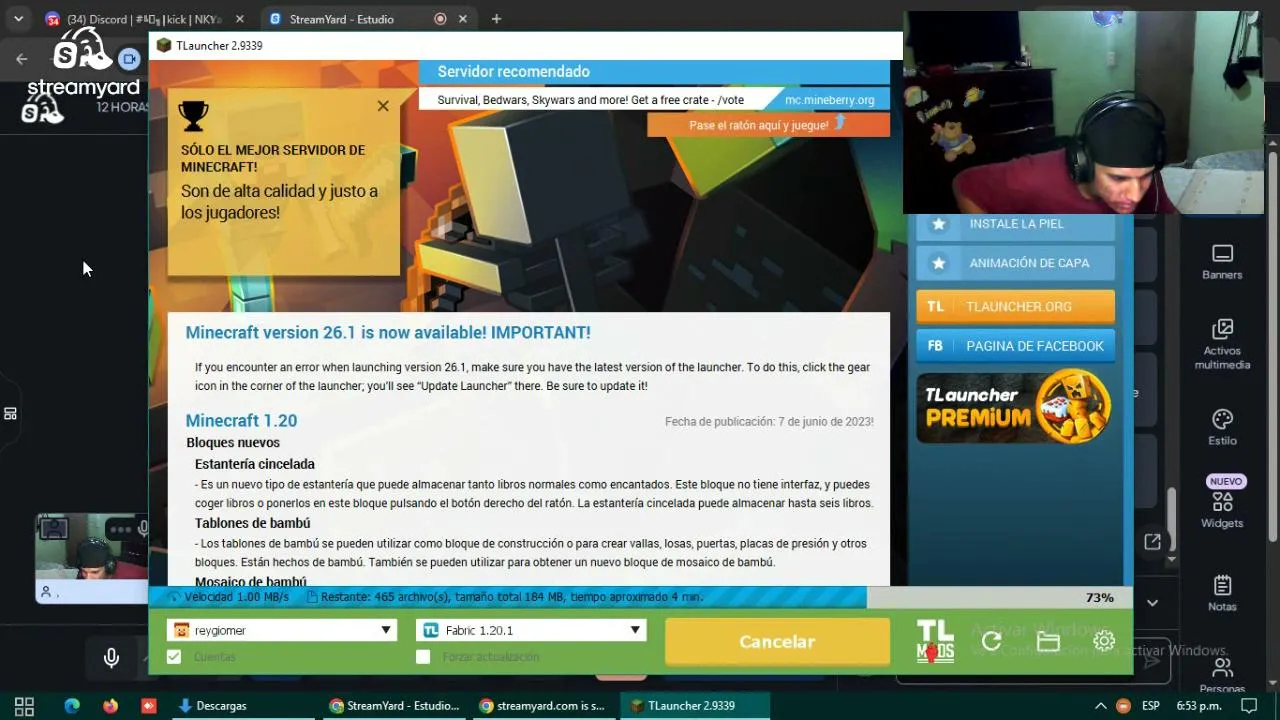Click the 73% progress percentage label
1280x720 pixels.
tap(1099, 597)
